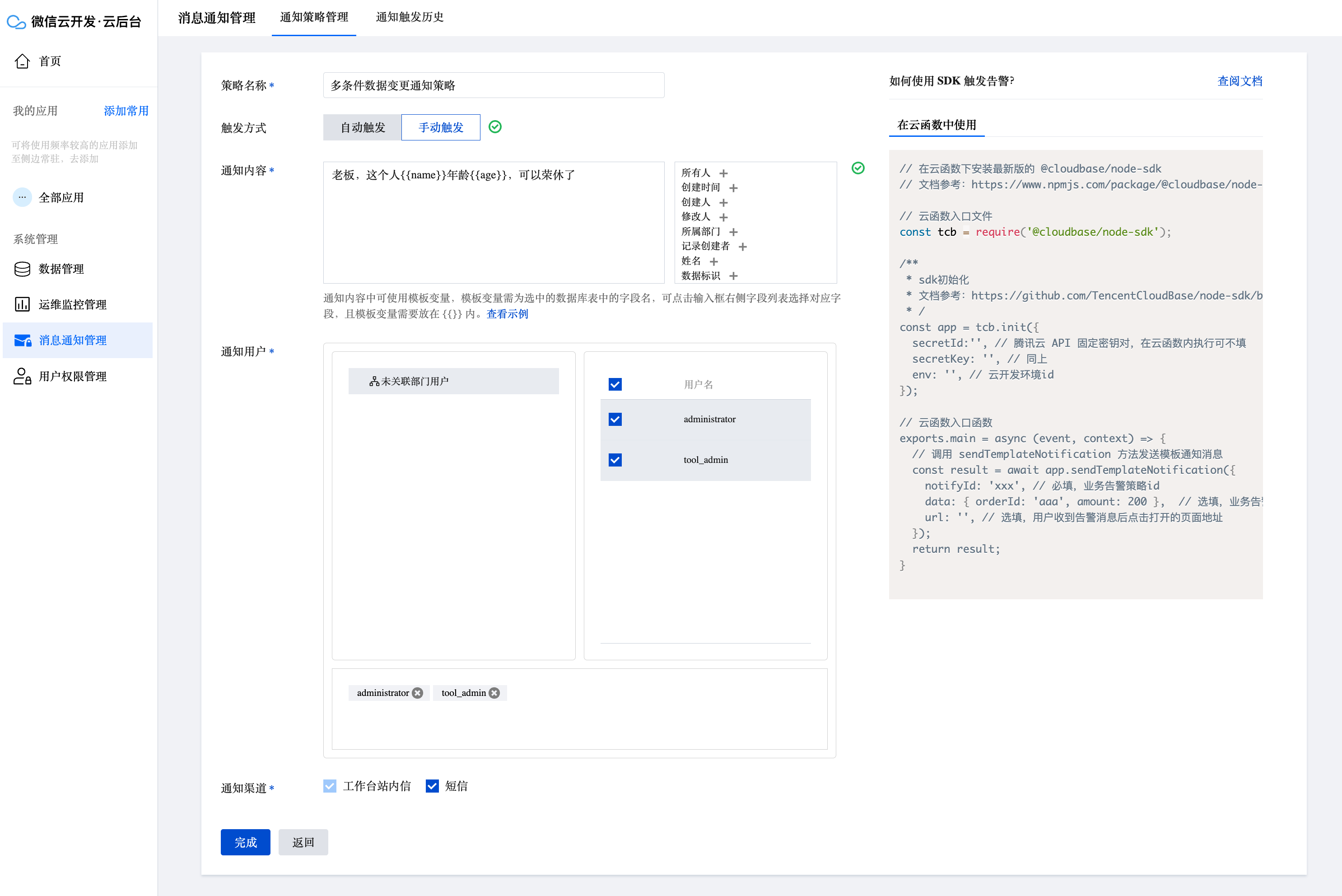Viewport: 1342px width, 896px height.
Task: Click the green check icon beside notification content
Action: pyautogui.click(x=858, y=168)
